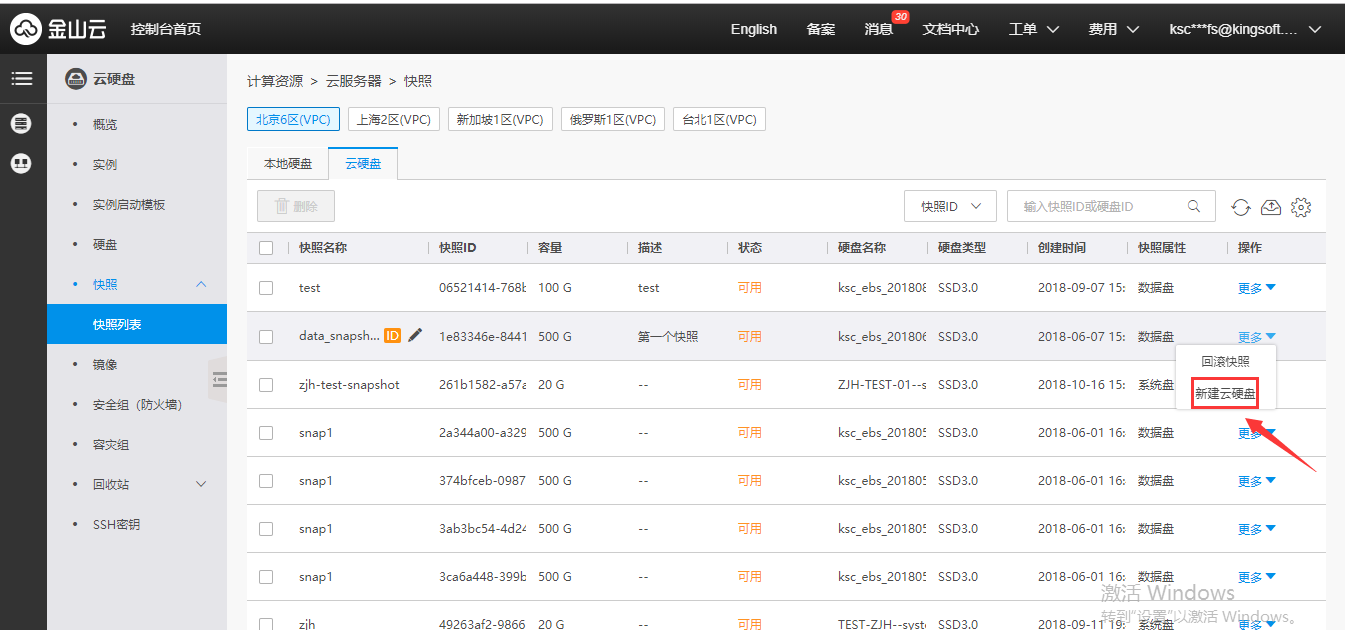Click the ID badge on data_snapshot row
This screenshot has width=1345, height=630.
click(392, 336)
